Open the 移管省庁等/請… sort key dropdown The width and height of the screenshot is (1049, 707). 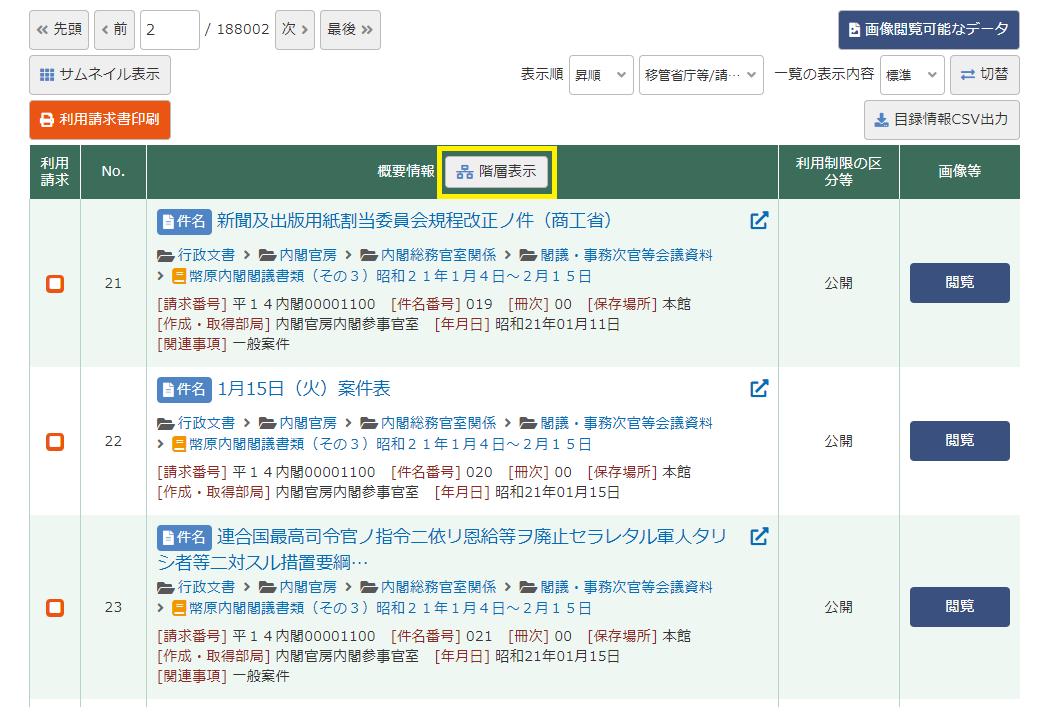click(x=701, y=75)
